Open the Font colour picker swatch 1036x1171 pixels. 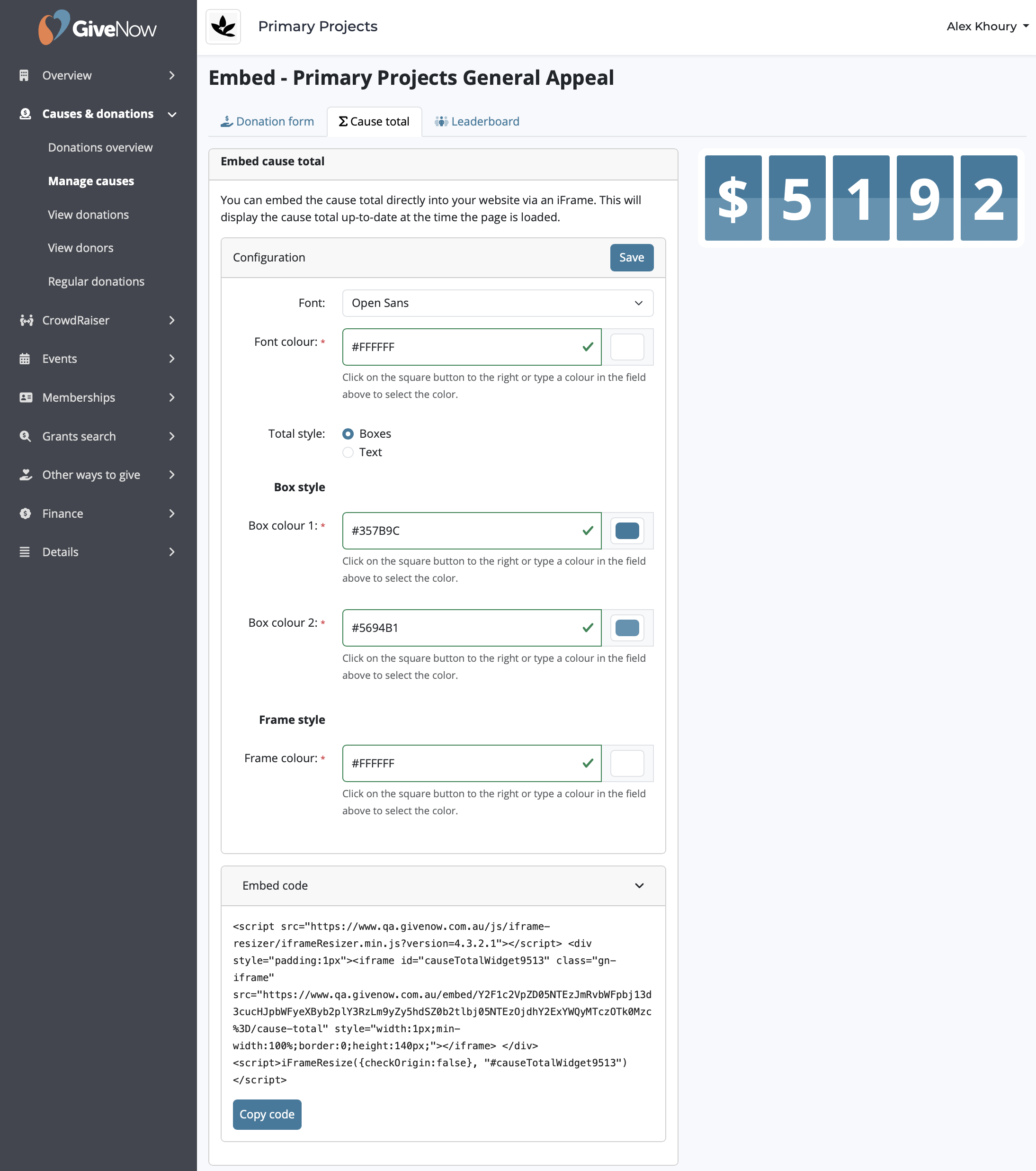(x=627, y=347)
